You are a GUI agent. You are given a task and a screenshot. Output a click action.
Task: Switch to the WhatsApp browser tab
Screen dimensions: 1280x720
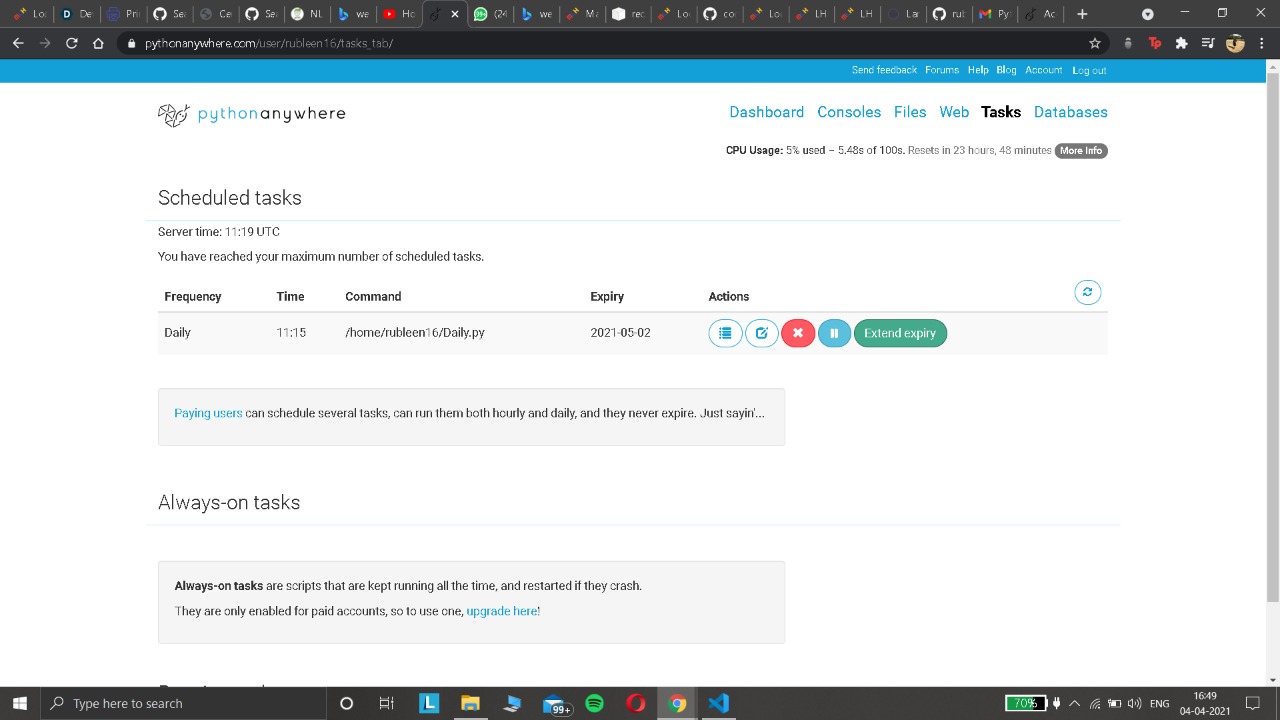pyautogui.click(x=490, y=14)
